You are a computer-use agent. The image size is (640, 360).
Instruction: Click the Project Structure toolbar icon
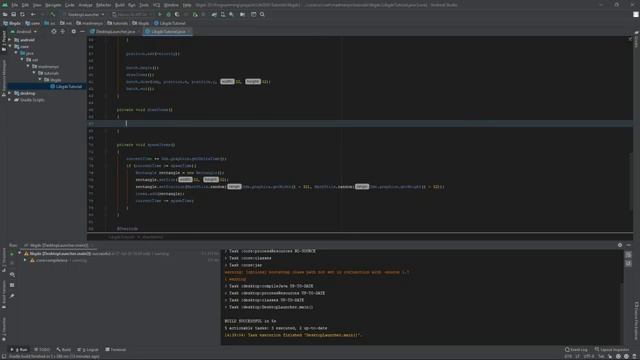pos(253,14)
